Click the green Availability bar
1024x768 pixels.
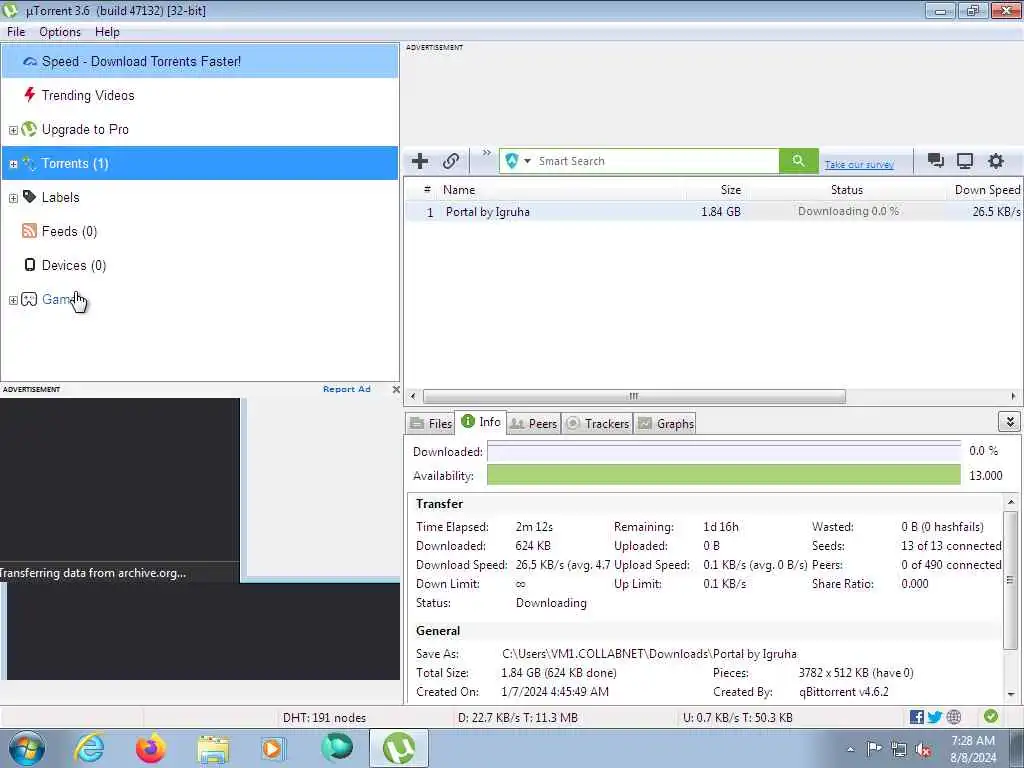[x=724, y=475]
